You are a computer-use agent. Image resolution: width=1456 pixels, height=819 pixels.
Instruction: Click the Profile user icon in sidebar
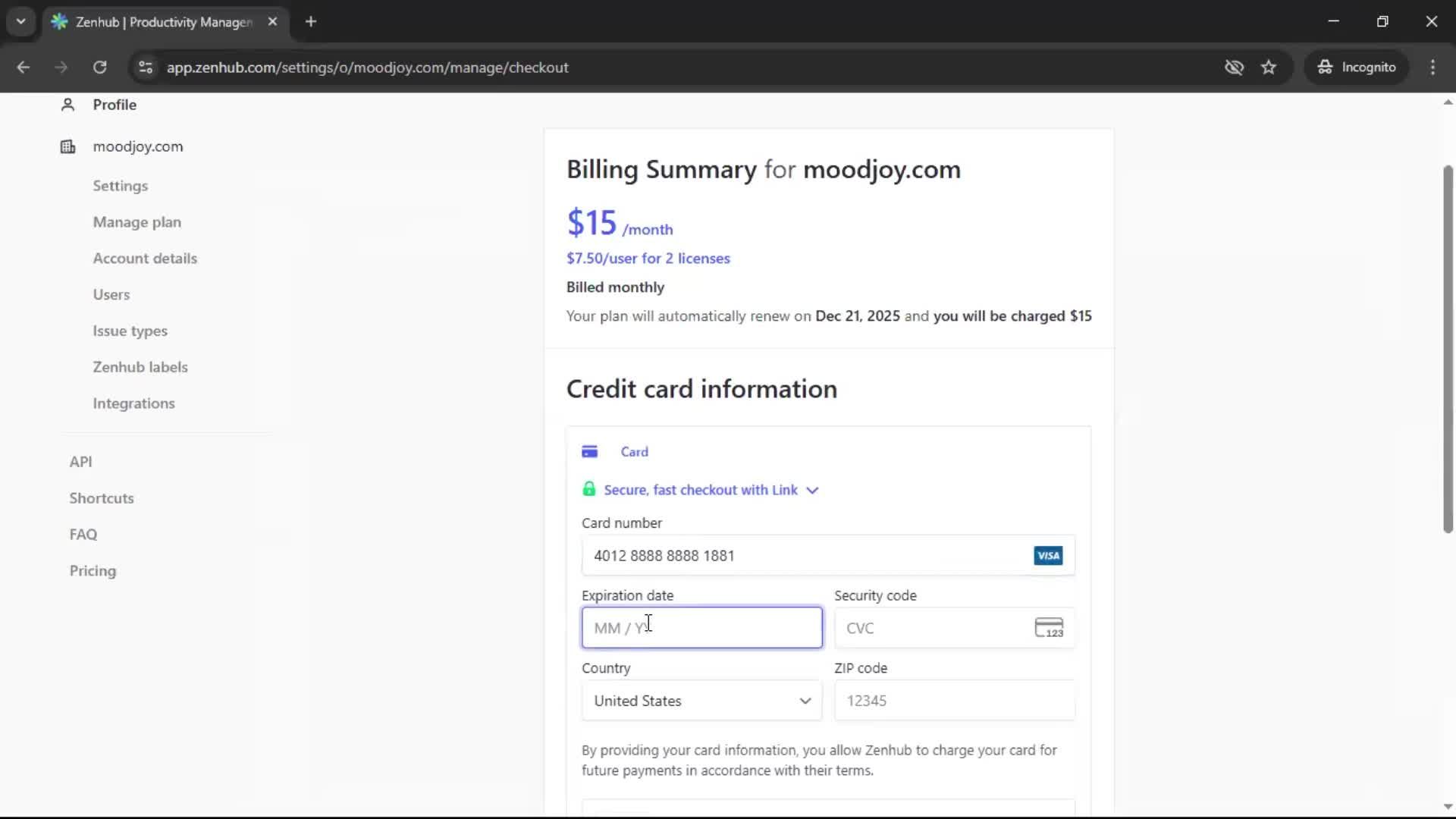tap(67, 105)
